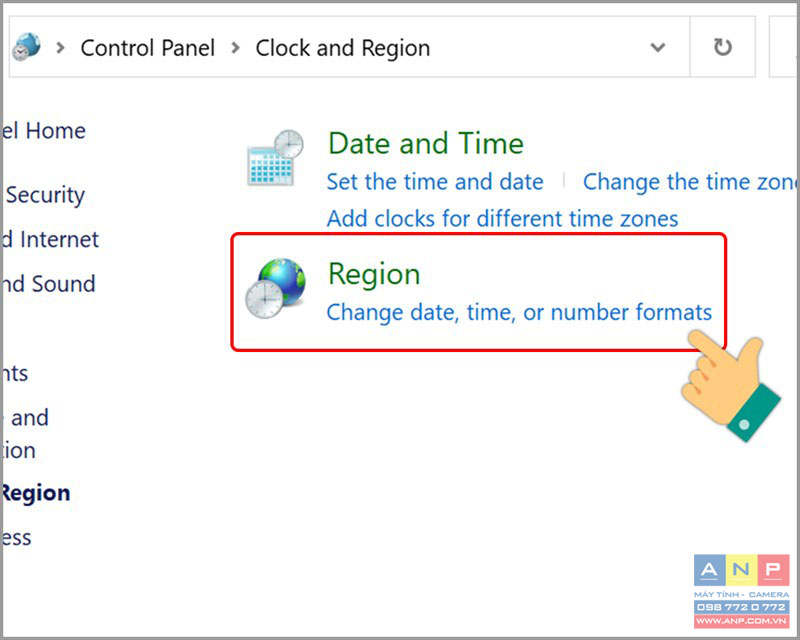This screenshot has width=800, height=640.
Task: Open Change date, time, or number formats
Action: [519, 312]
